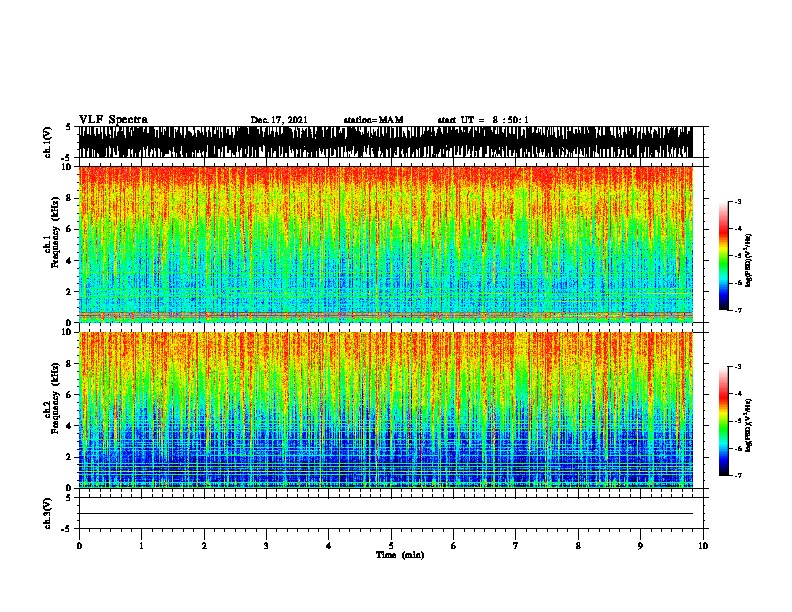Click the time axis tick label "3"

pyautogui.click(x=266, y=546)
